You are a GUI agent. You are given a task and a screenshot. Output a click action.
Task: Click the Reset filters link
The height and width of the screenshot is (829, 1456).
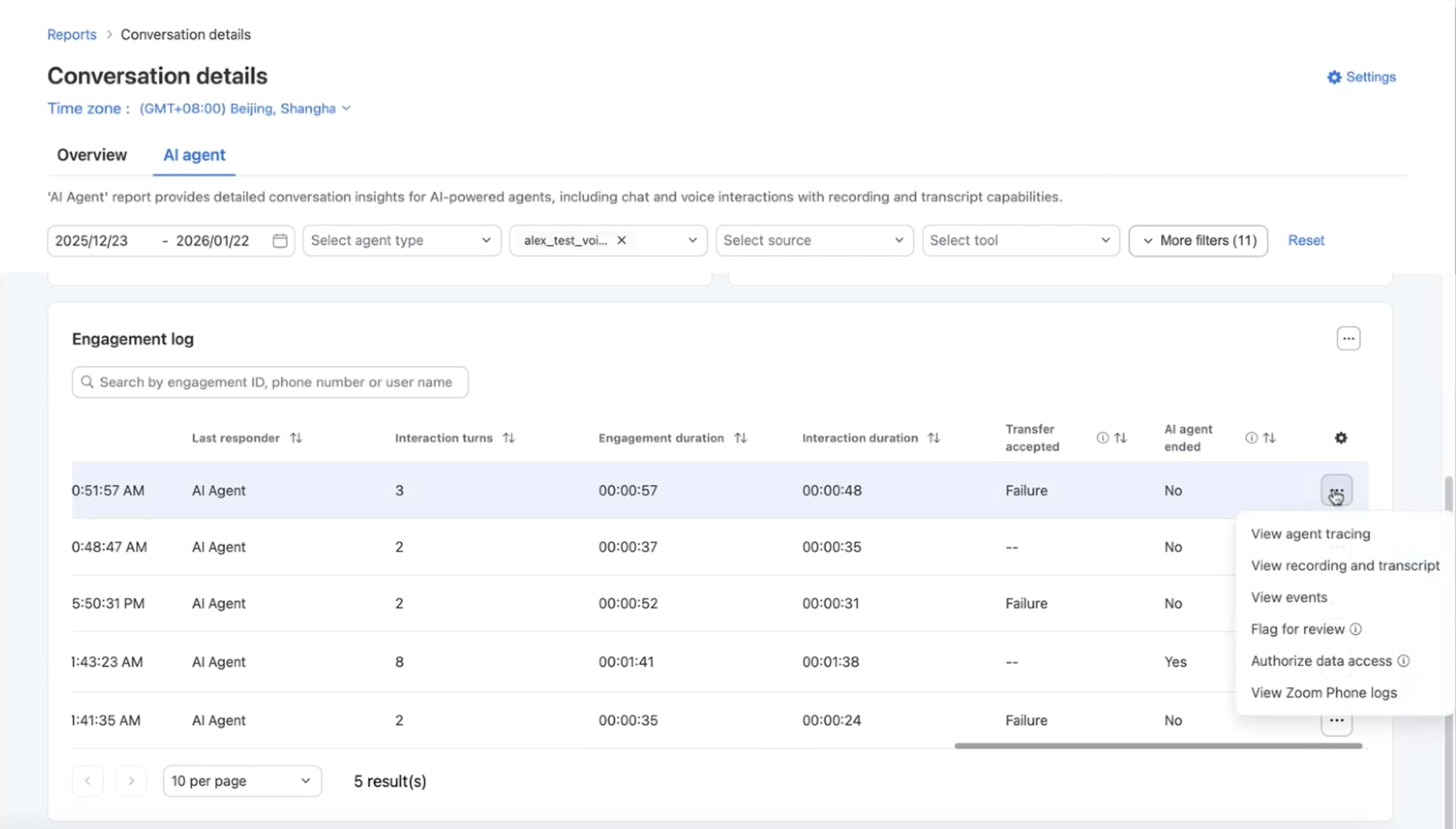coord(1306,240)
